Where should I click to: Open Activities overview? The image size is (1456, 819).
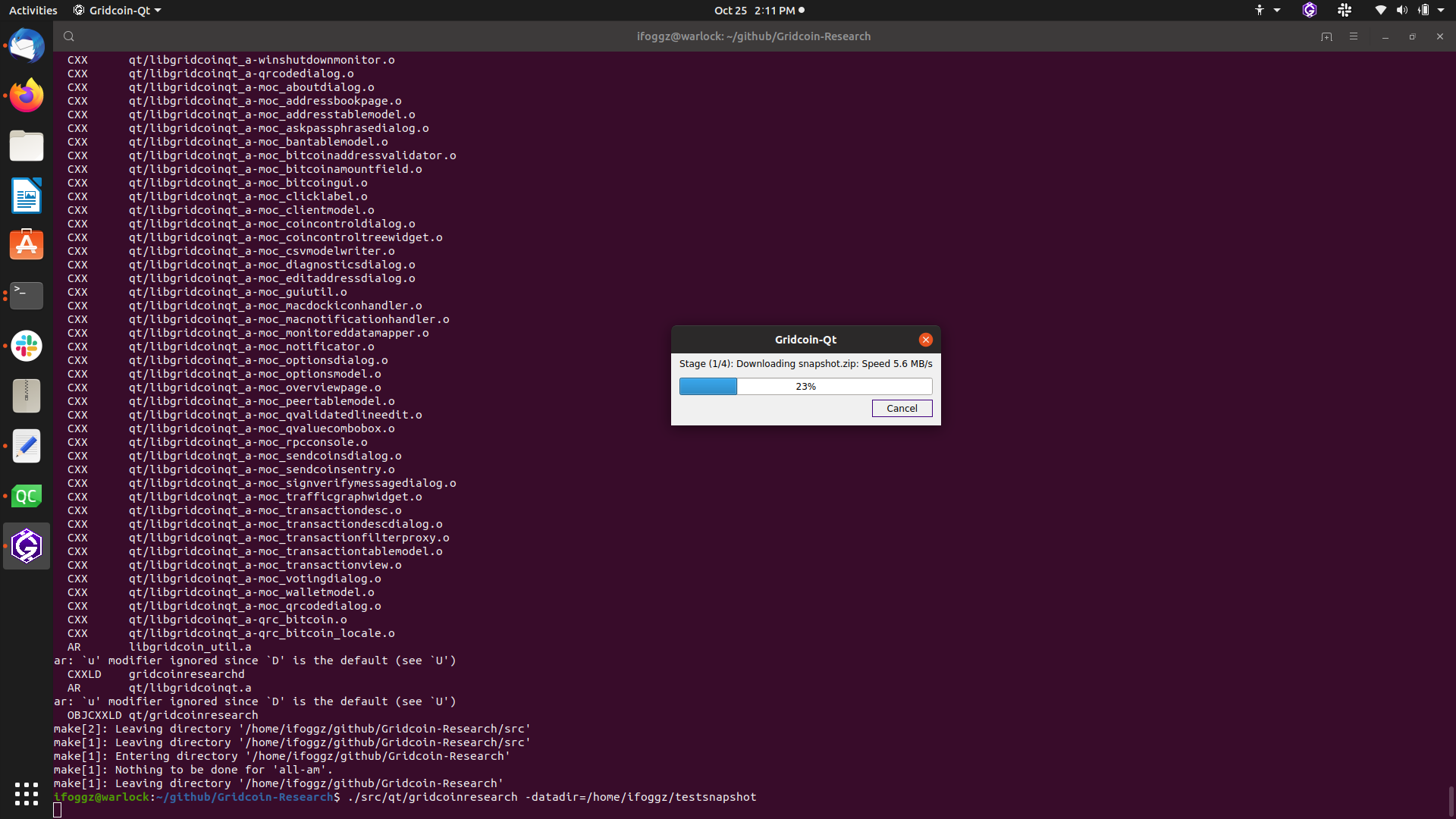33,11
